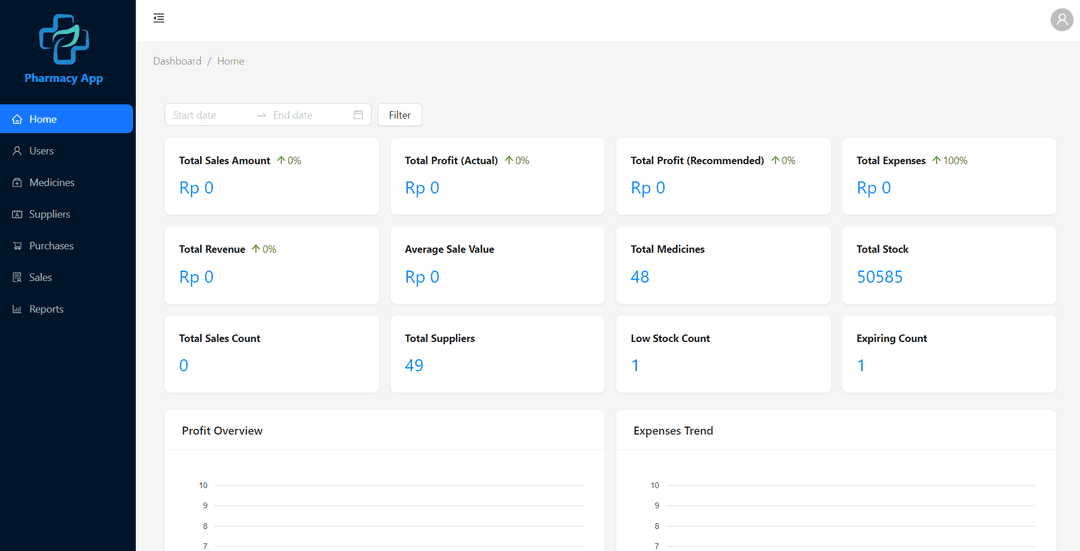Click the Medicines kit icon in sidebar
This screenshot has height=551, width=1080.
click(17, 183)
